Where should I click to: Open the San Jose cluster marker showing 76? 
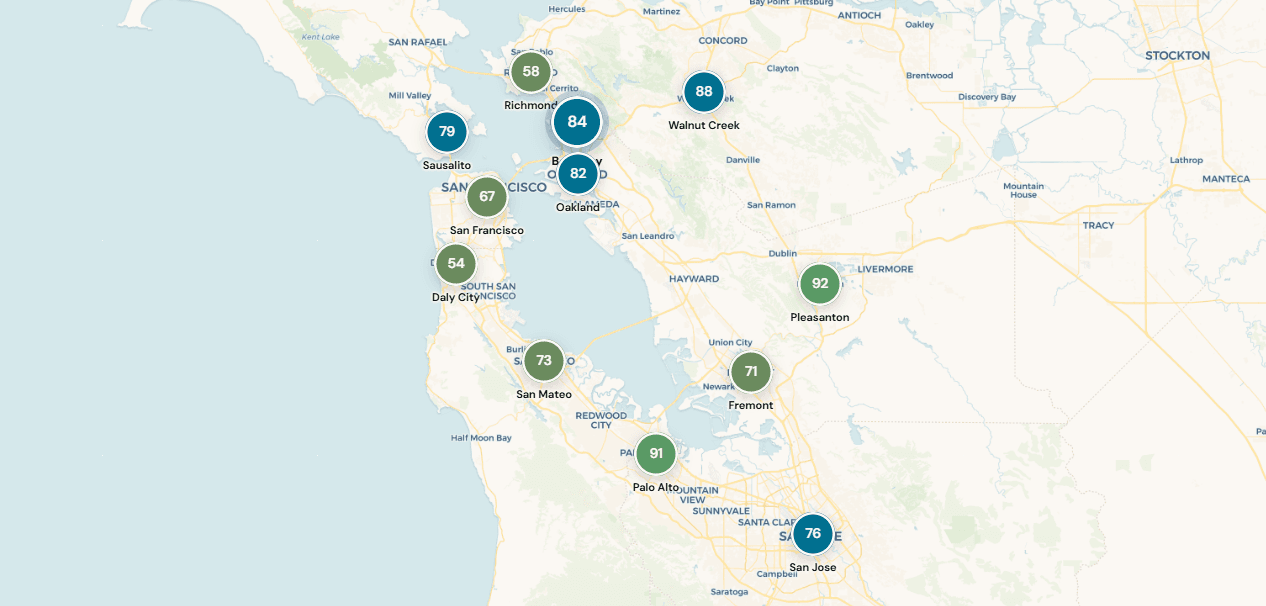click(812, 533)
